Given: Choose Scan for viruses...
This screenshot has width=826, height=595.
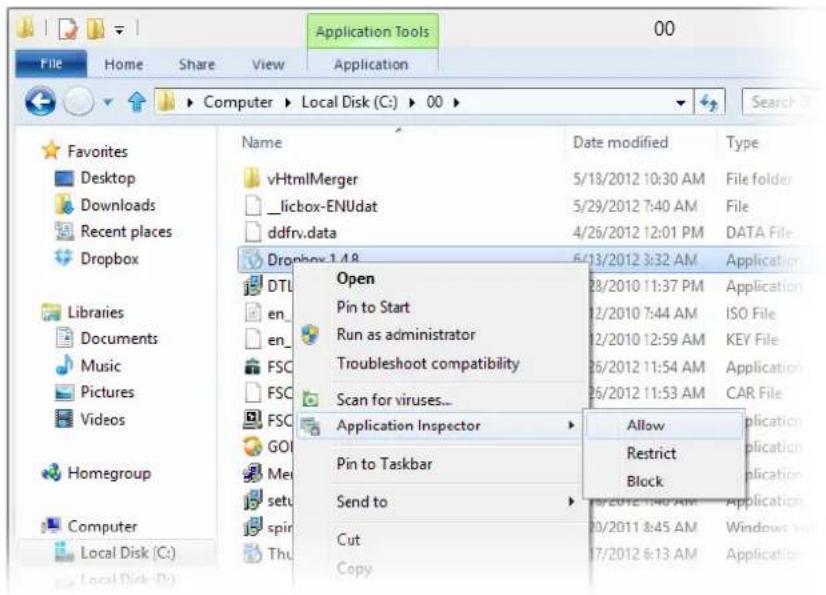Looking at the screenshot, I should pos(394,400).
